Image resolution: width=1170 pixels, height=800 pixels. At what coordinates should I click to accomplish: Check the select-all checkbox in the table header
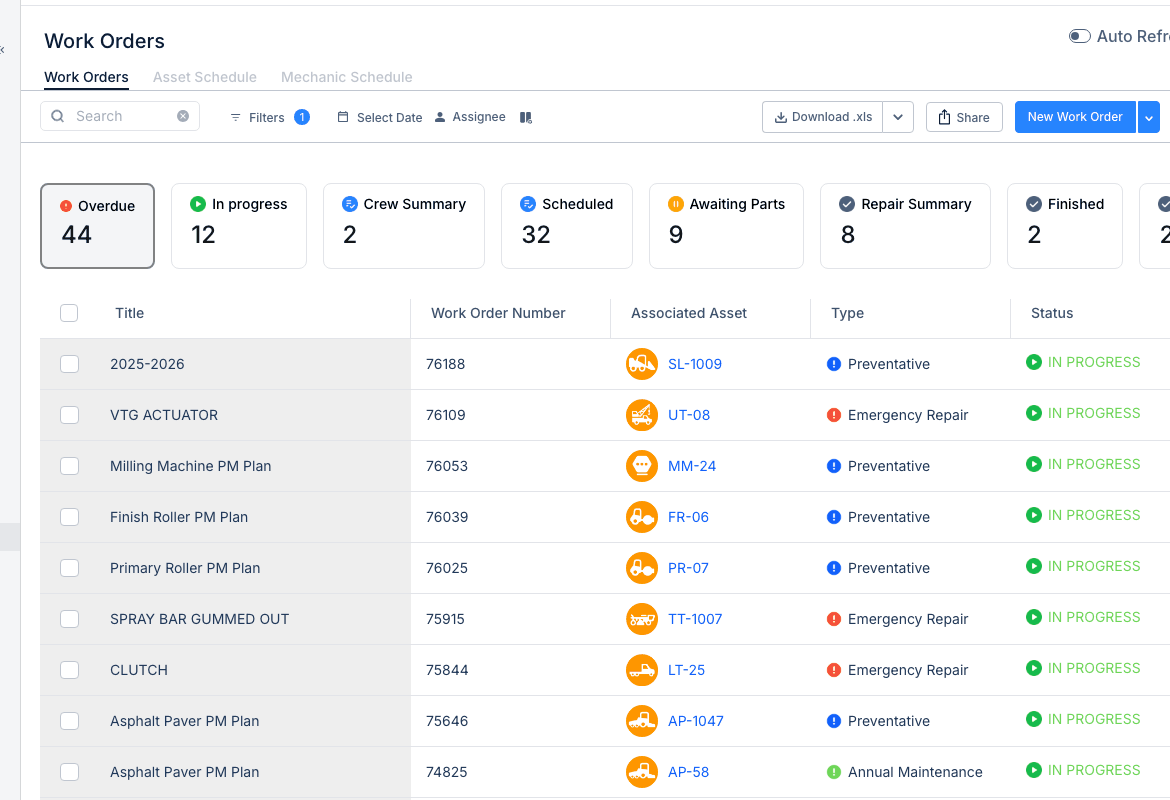click(69, 312)
